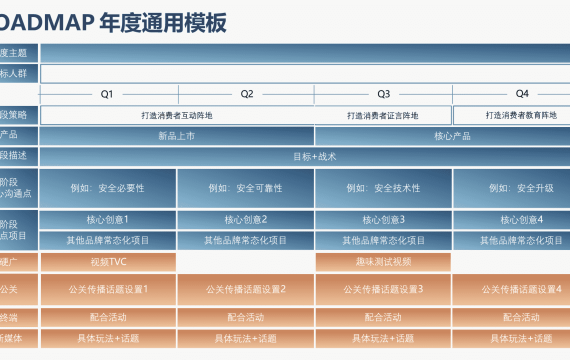Viewport: 570px width, 360px height.
Task: Select '具体玩法+话题' in the Q3 column
Action: pyautogui.click(x=384, y=339)
